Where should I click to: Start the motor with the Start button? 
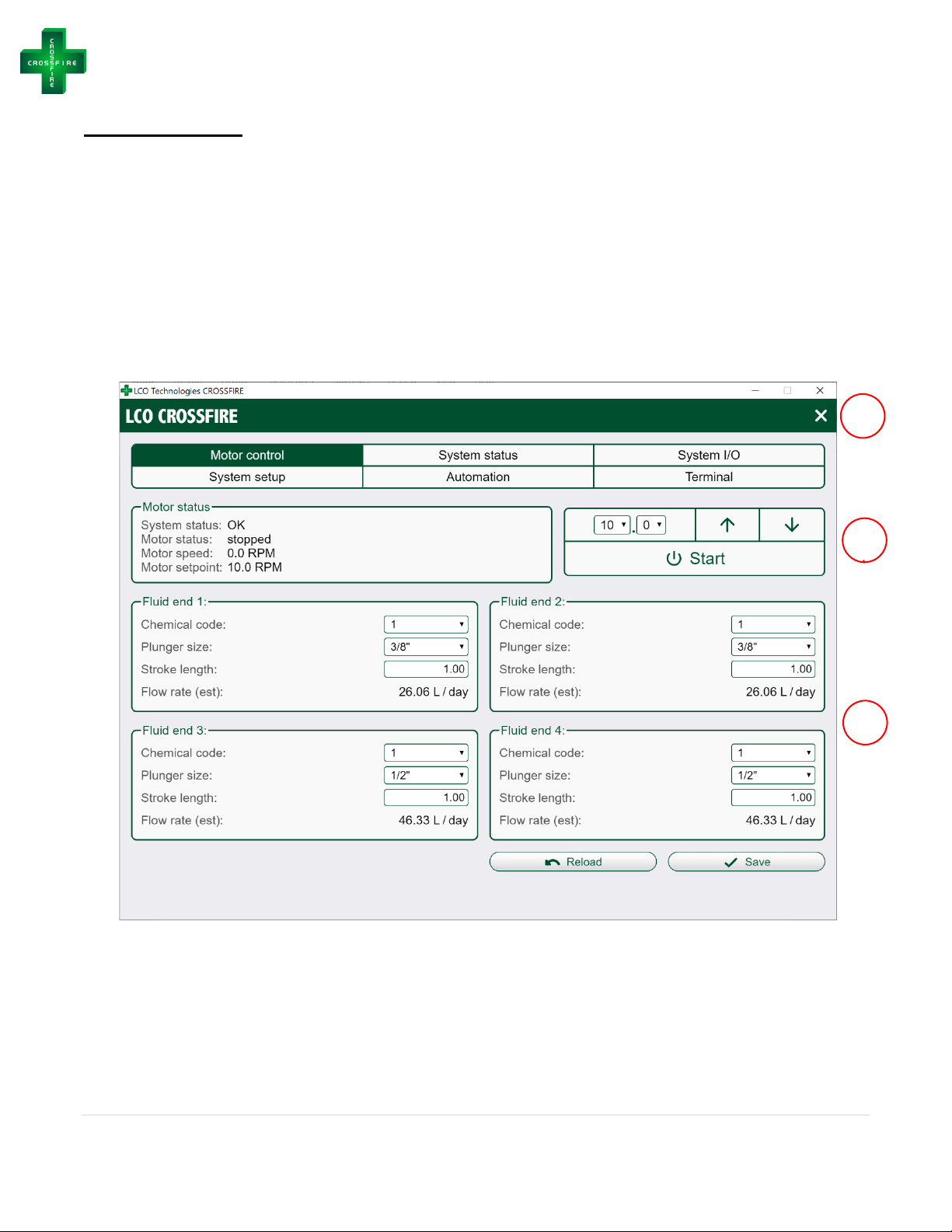point(695,559)
